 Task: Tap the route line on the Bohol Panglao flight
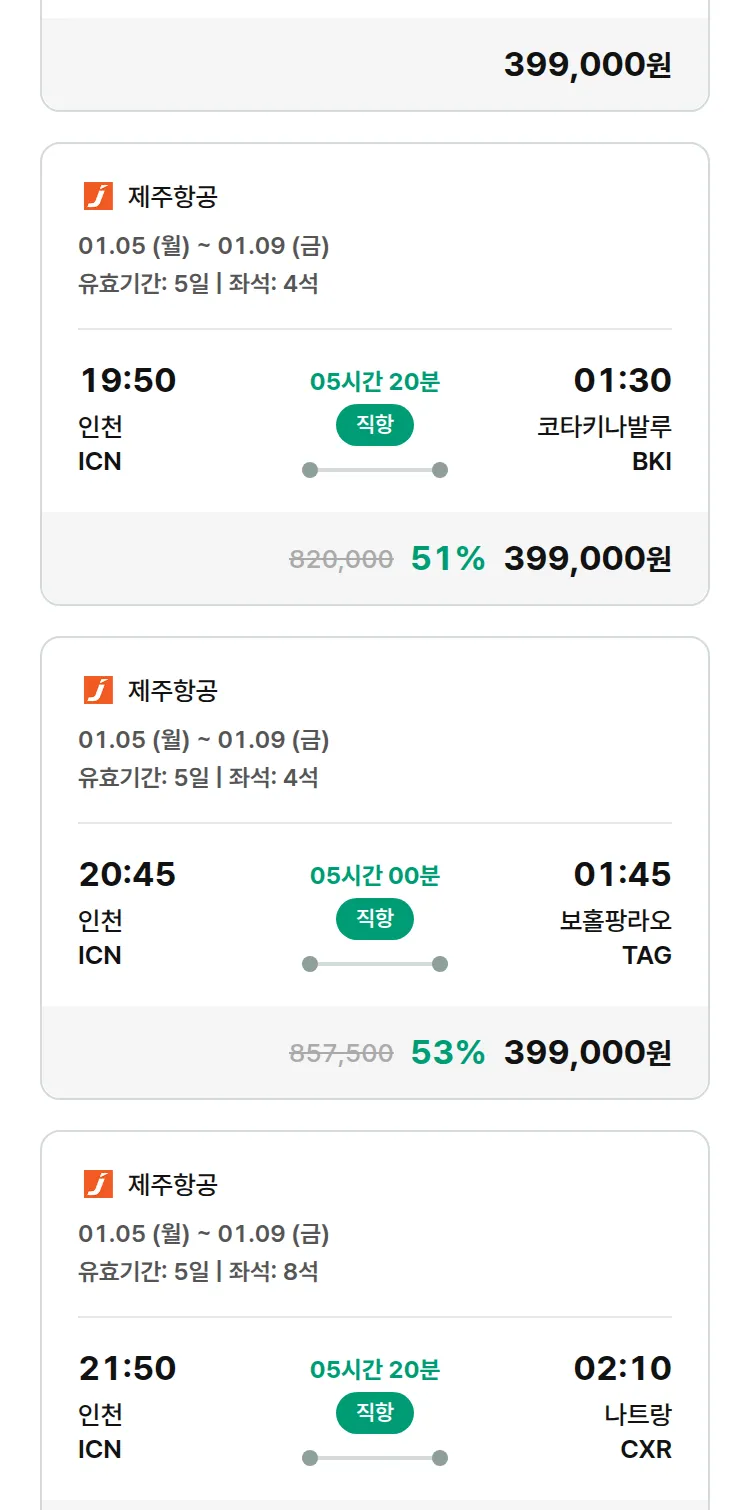(375, 964)
